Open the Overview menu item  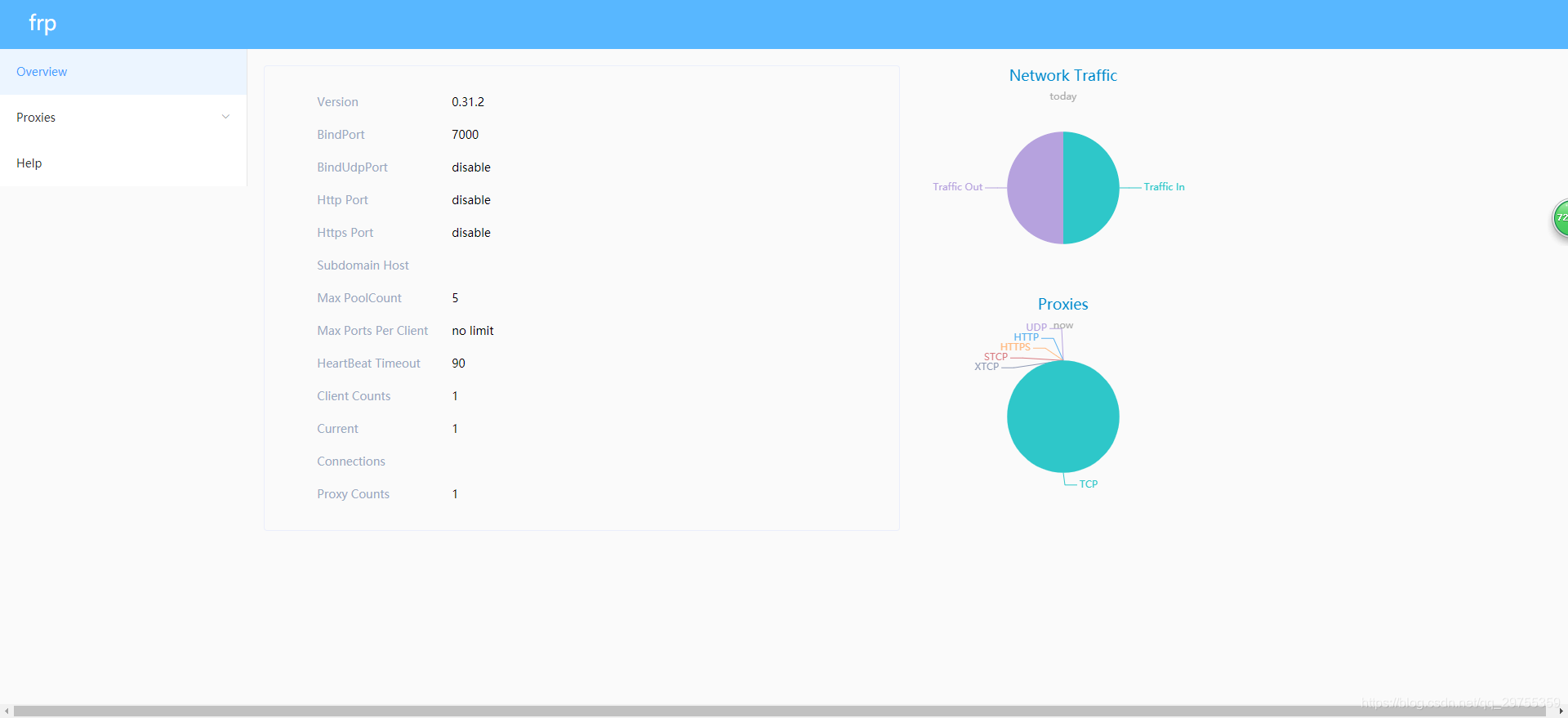(x=123, y=72)
